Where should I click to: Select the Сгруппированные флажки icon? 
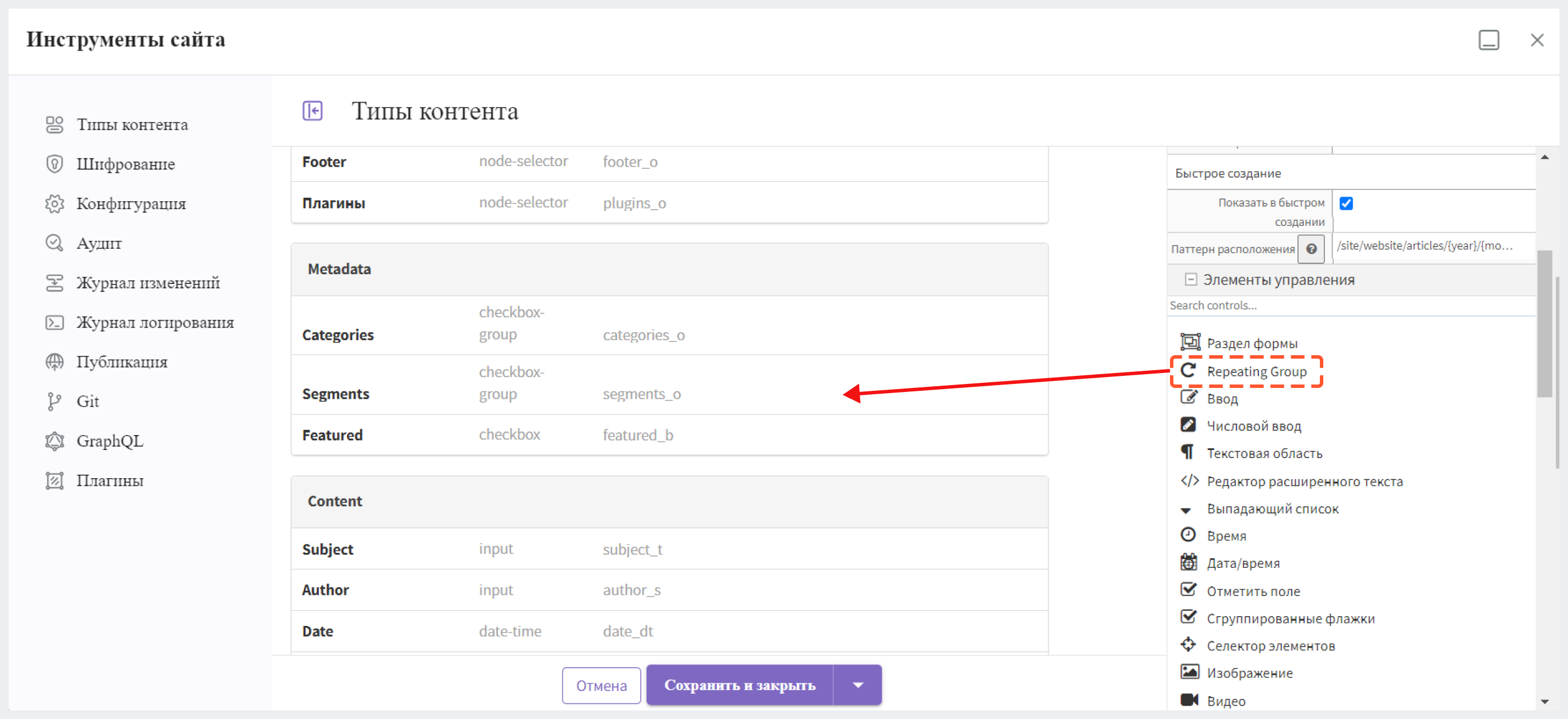coord(1189,617)
